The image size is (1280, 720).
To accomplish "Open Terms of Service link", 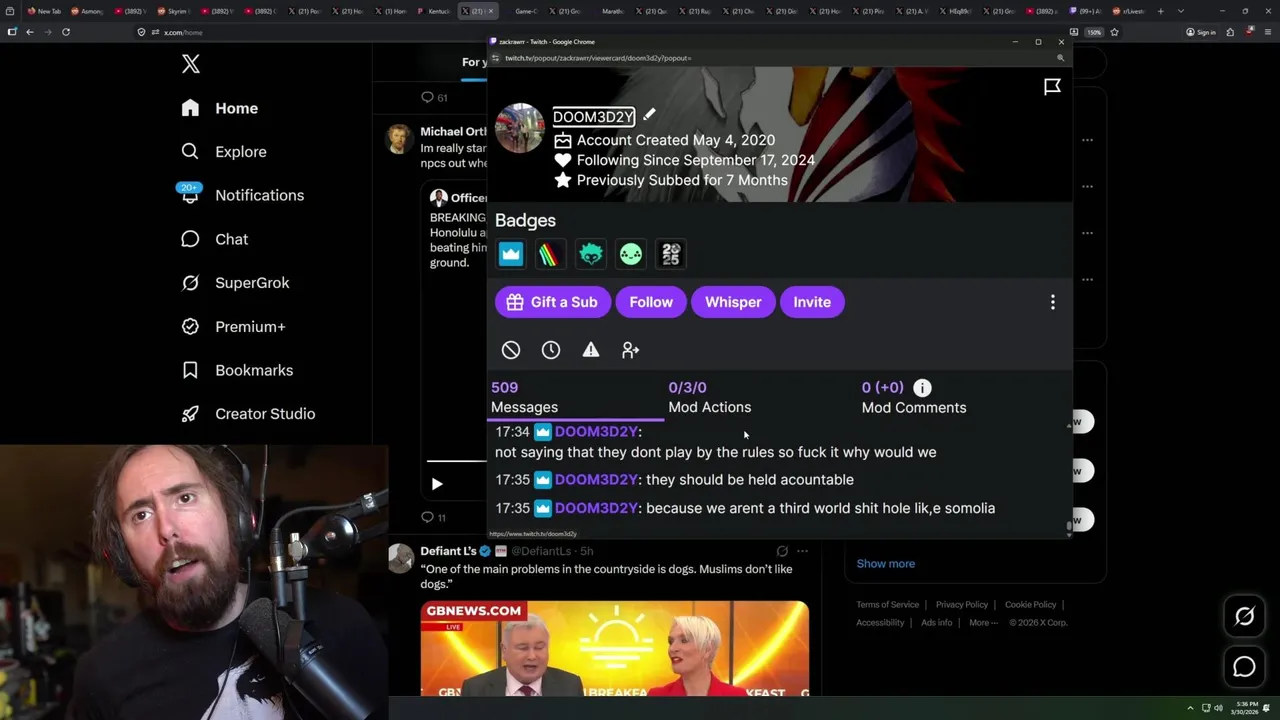I will click(x=887, y=604).
